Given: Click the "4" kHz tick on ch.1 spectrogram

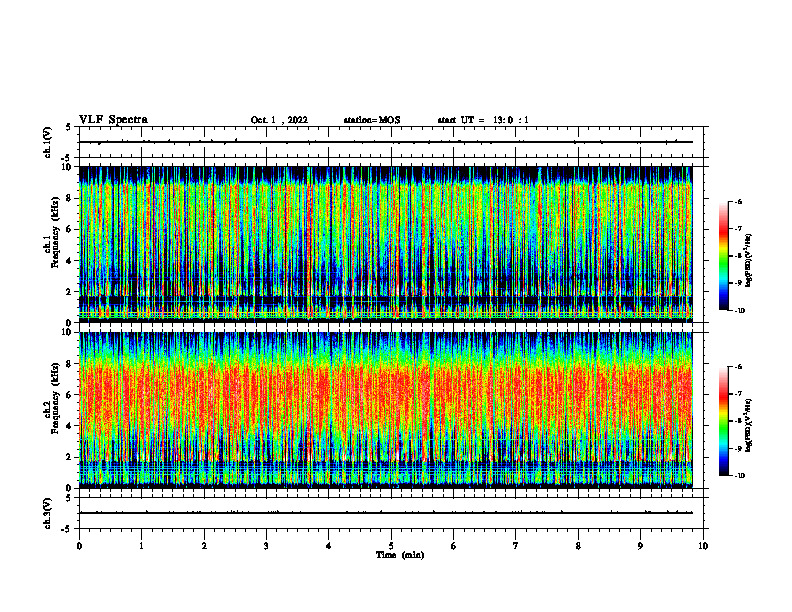Looking at the screenshot, I should (70, 261).
